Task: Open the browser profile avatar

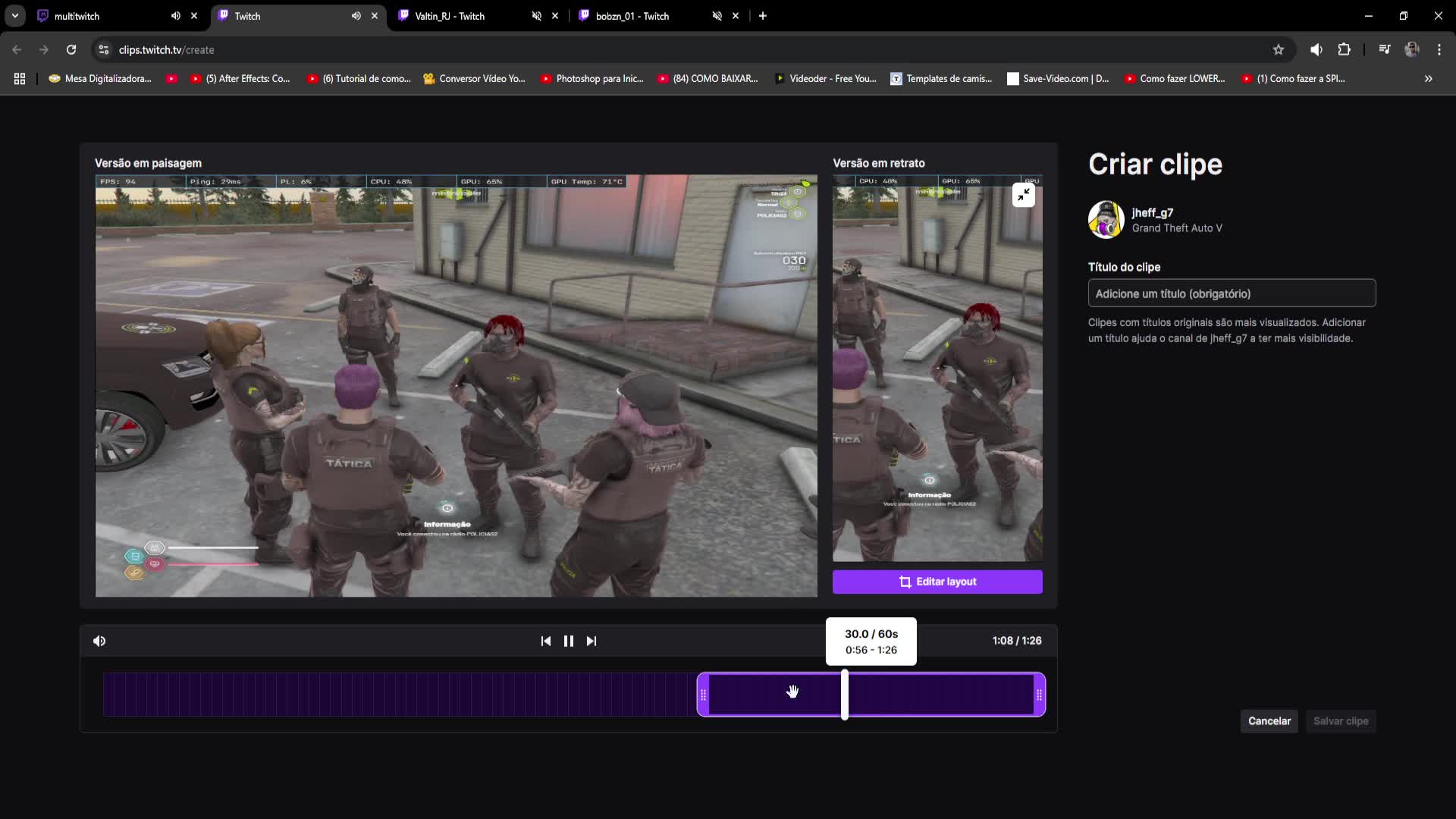Action: coord(1412,50)
